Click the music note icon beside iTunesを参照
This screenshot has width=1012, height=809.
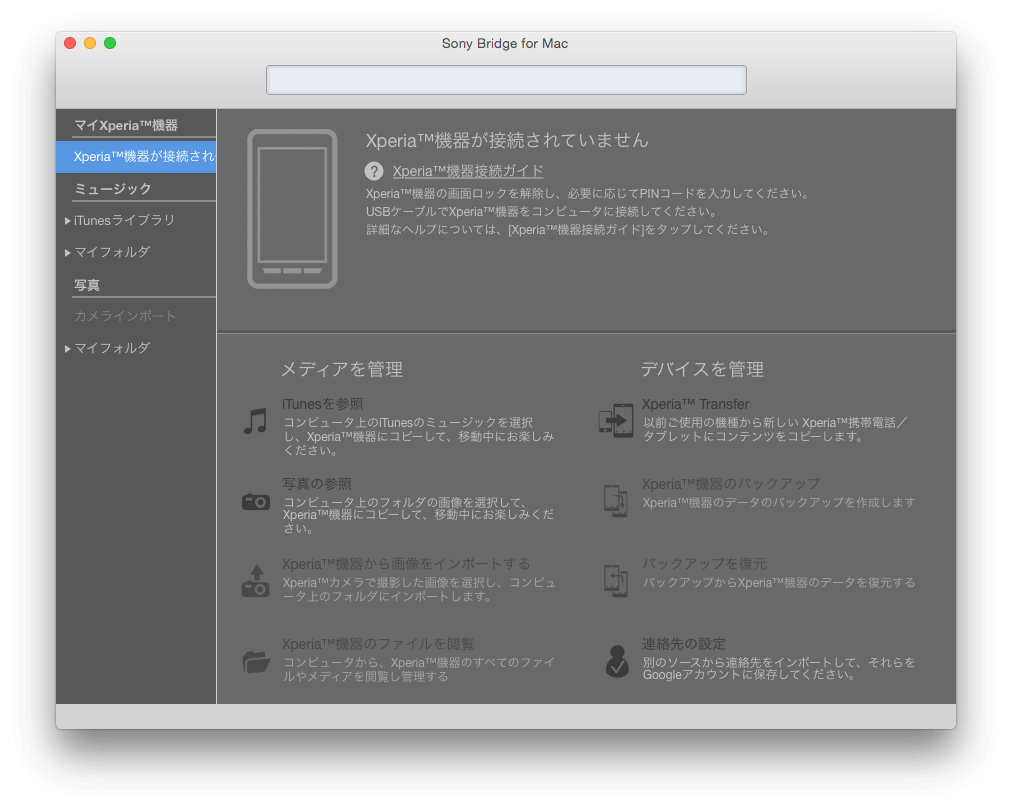coord(255,421)
